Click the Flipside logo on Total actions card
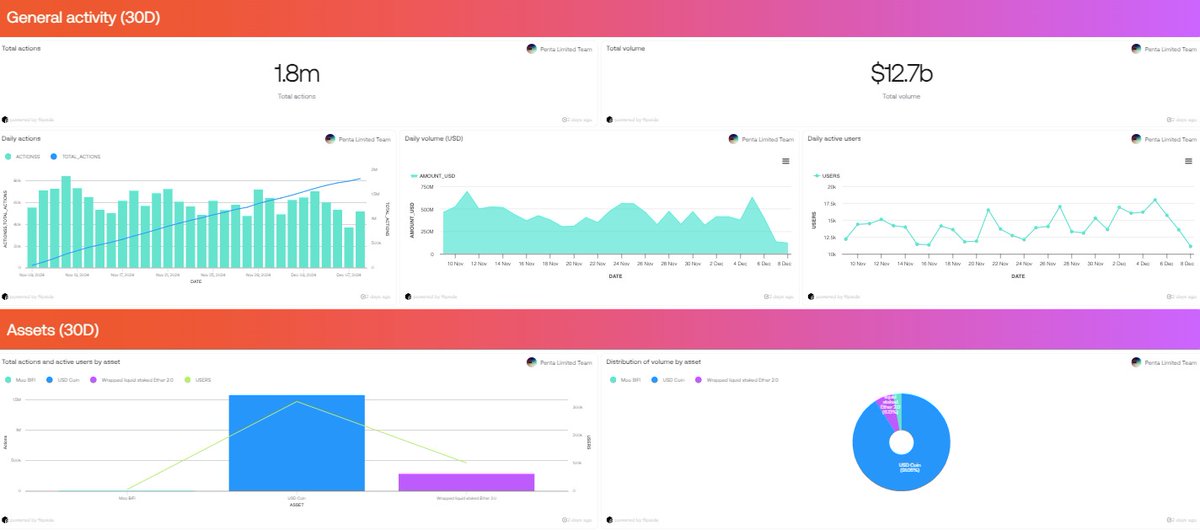This screenshot has height=530, width=1200. (5, 119)
